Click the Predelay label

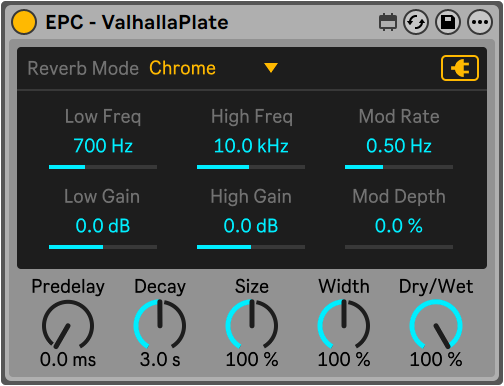[68, 287]
